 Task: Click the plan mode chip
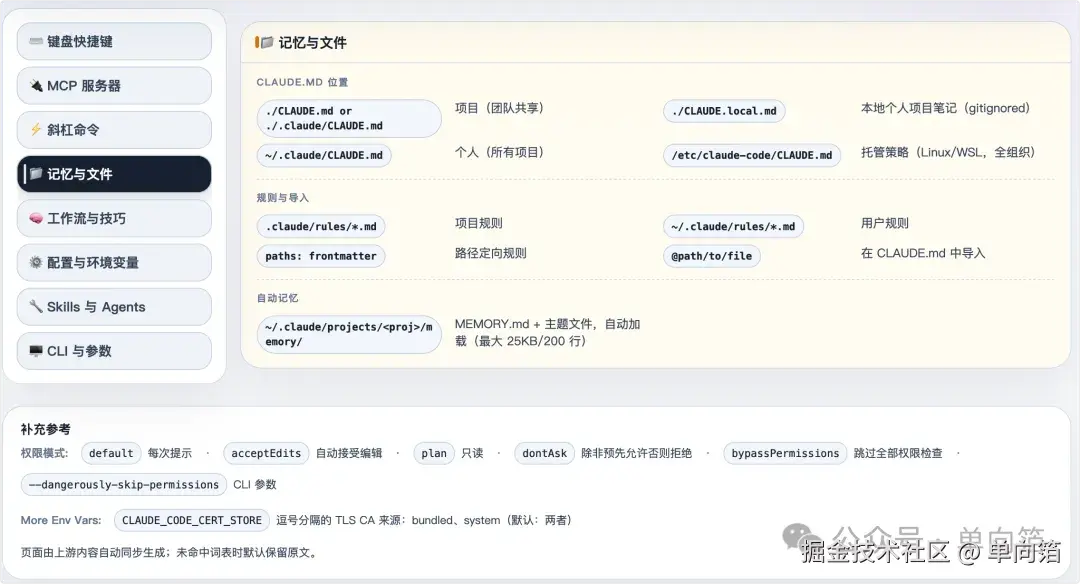click(x=434, y=453)
